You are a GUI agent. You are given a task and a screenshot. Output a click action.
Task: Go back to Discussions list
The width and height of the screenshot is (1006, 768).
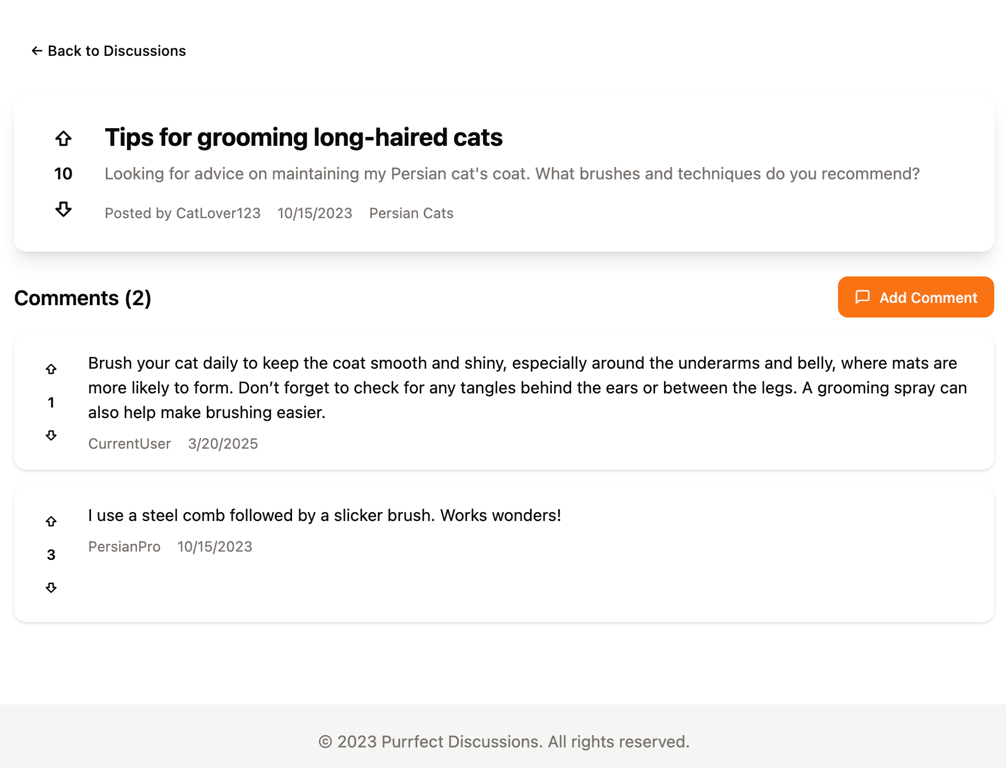coord(108,50)
